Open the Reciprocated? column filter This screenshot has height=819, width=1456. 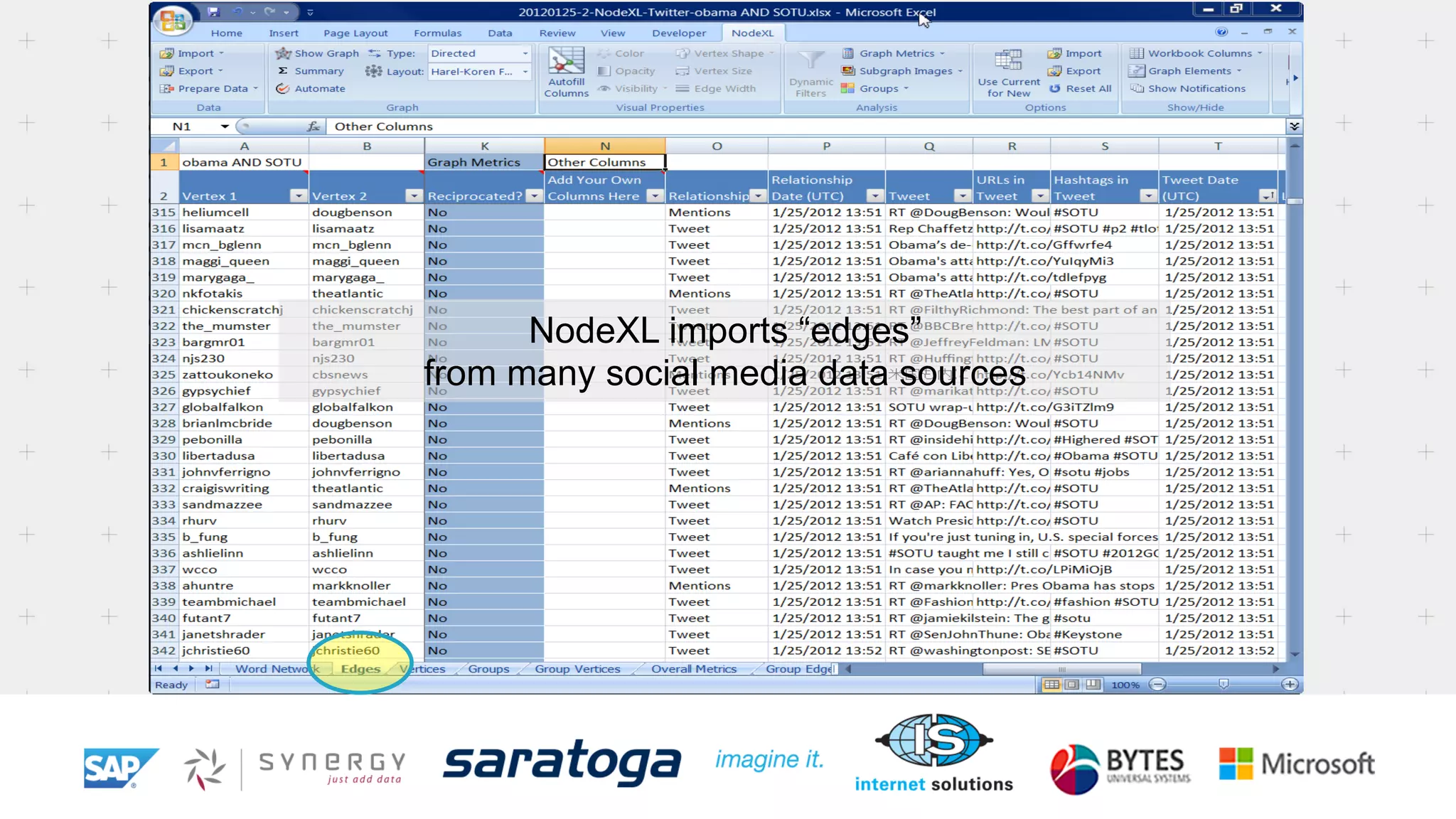[534, 196]
